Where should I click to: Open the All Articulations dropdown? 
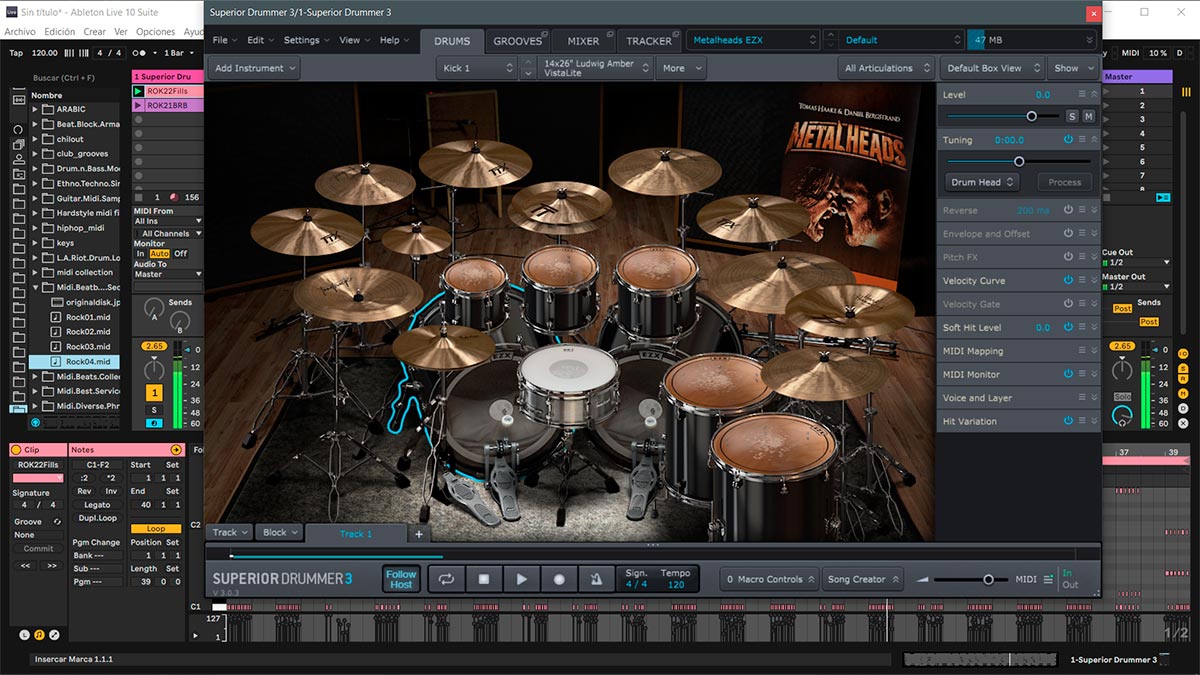tap(886, 68)
